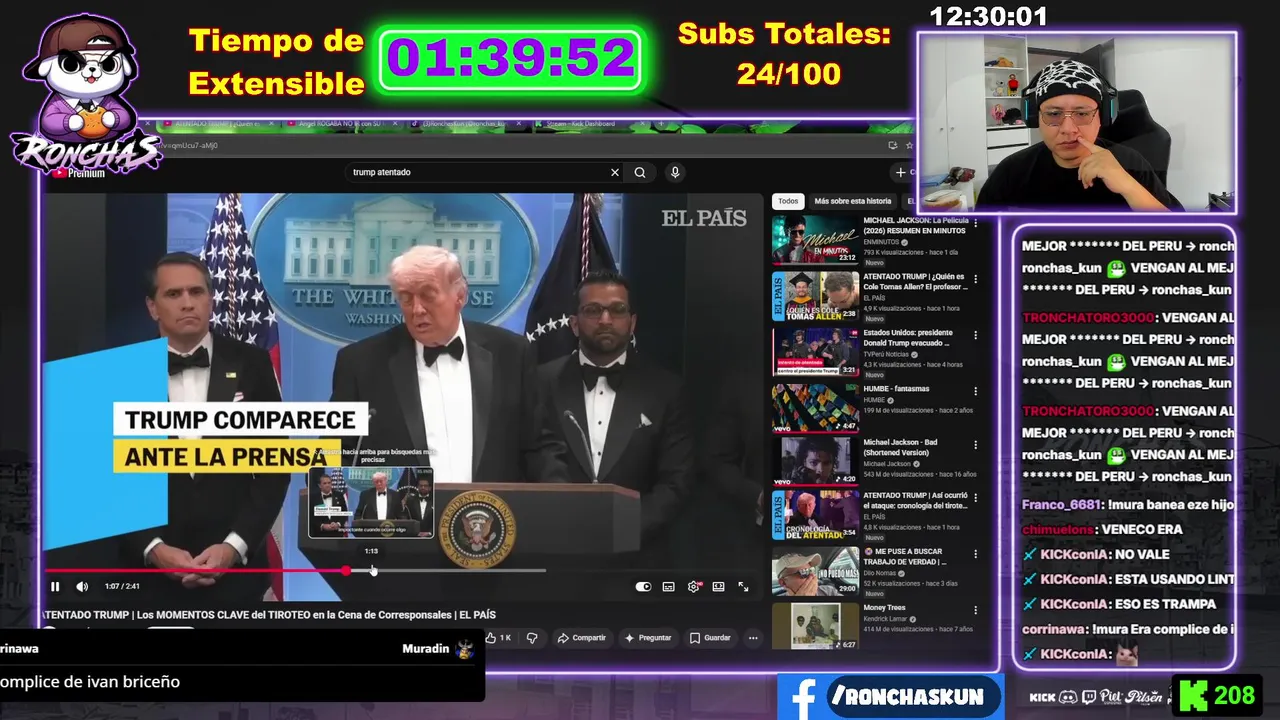The height and width of the screenshot is (720, 1280).
Task: Share the video via Compartir
Action: [x=582, y=638]
